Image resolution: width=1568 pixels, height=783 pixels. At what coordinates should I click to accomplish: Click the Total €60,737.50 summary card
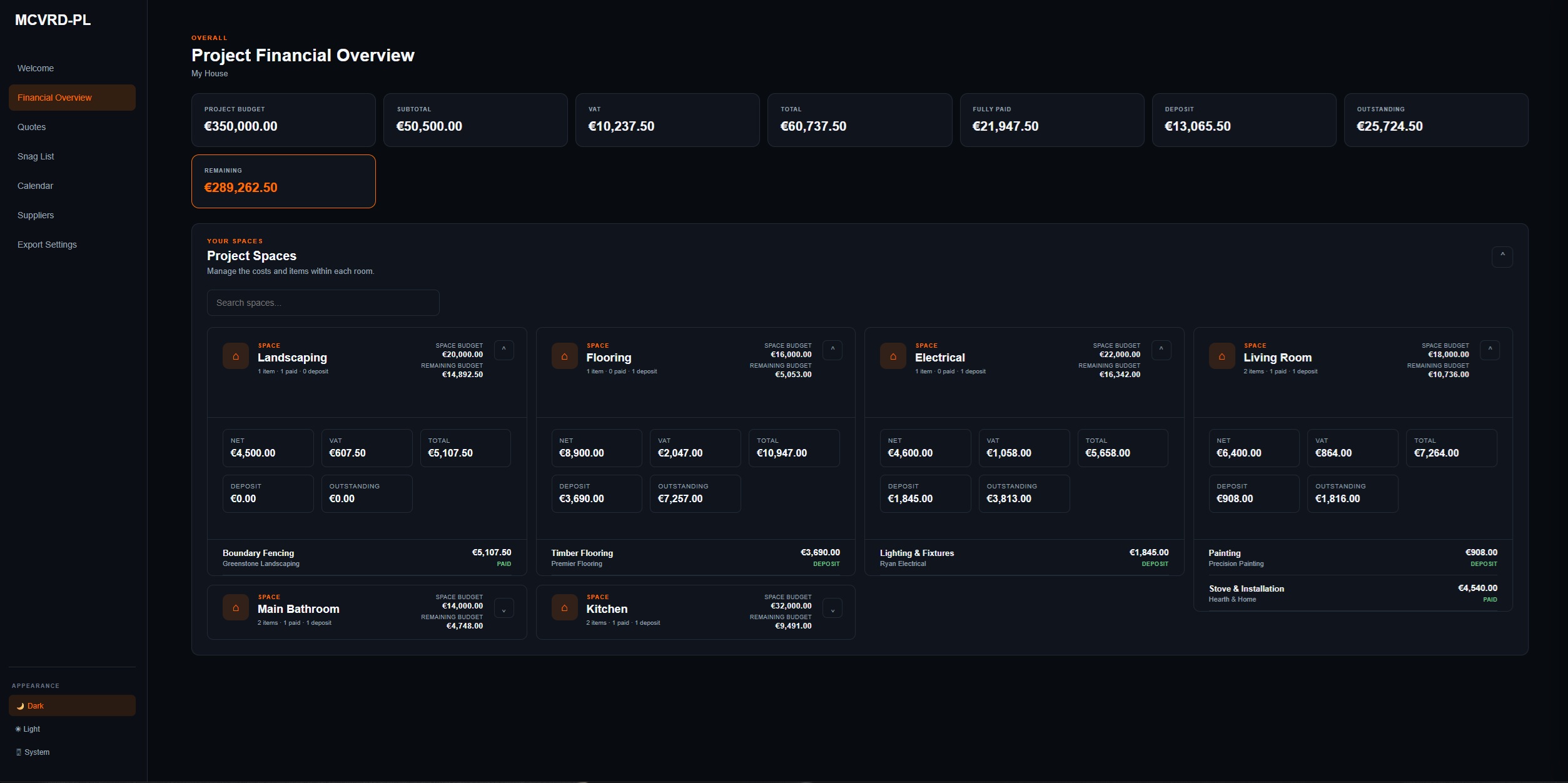click(x=859, y=120)
